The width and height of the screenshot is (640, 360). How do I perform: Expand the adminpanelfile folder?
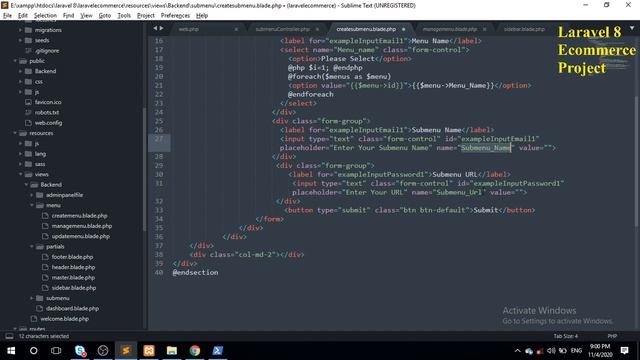(x=31, y=195)
